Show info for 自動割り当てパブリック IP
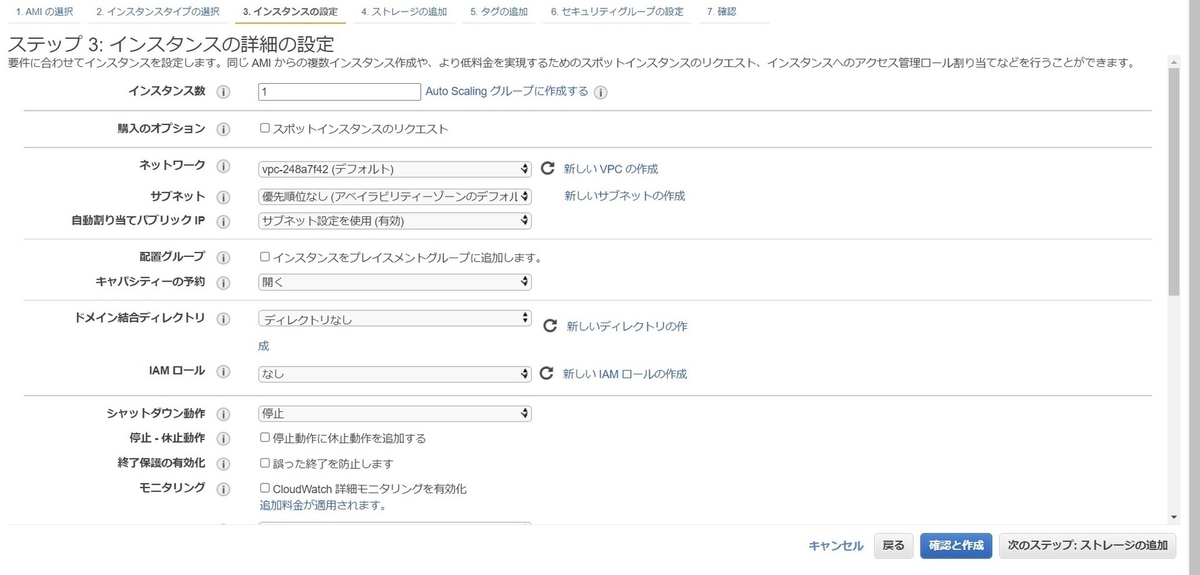Image resolution: width=1200 pixels, height=575 pixels. 224,221
